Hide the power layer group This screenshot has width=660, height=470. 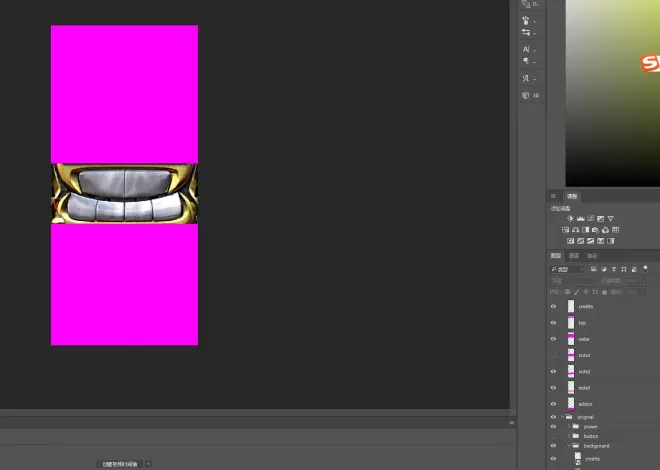pyautogui.click(x=554, y=427)
